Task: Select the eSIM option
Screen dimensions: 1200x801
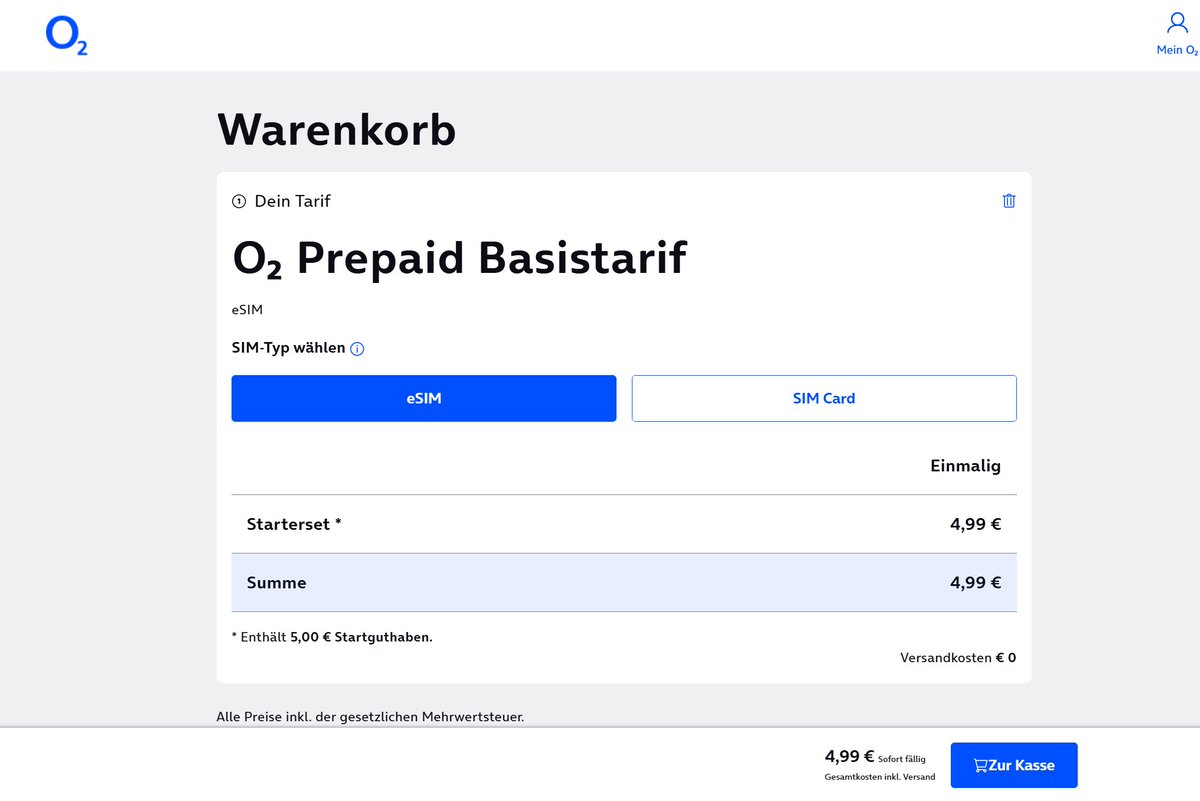Action: [424, 398]
